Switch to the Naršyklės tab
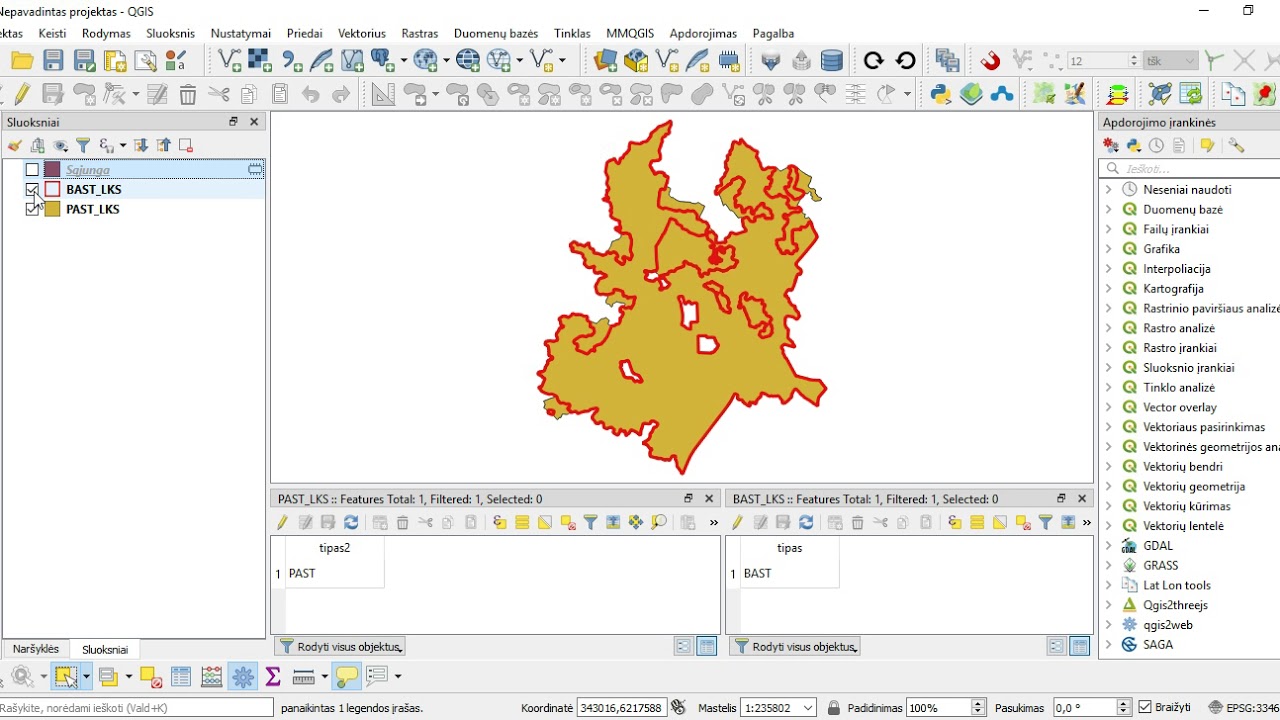 36,649
